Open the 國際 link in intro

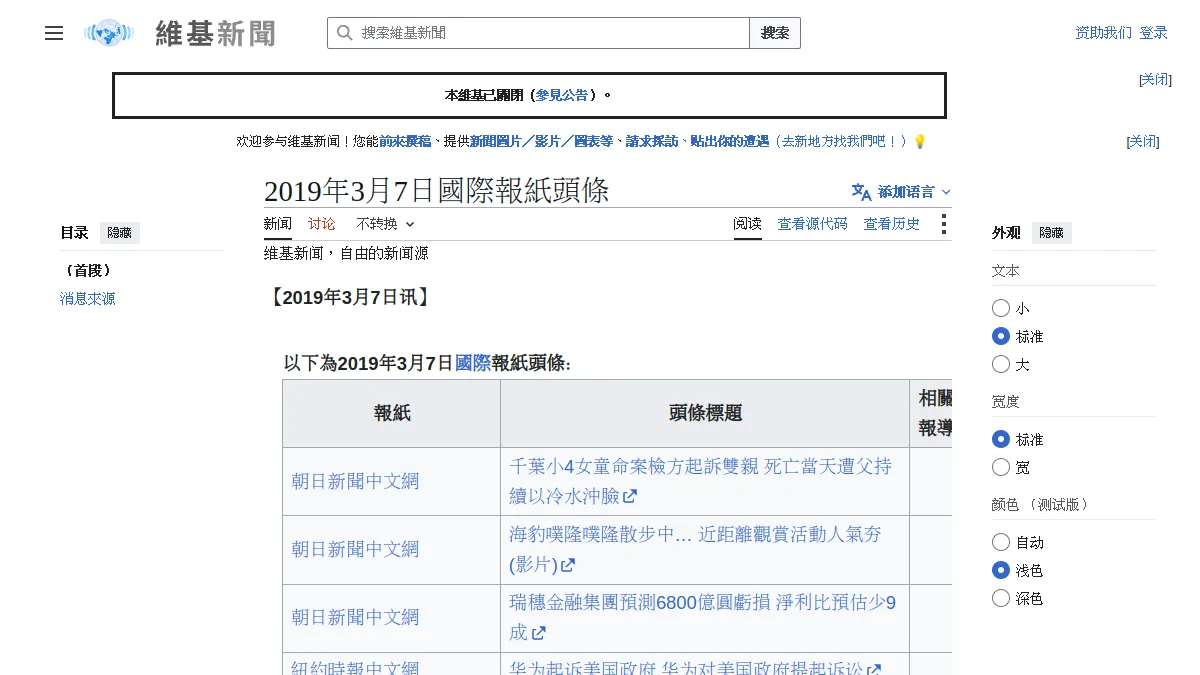point(473,363)
